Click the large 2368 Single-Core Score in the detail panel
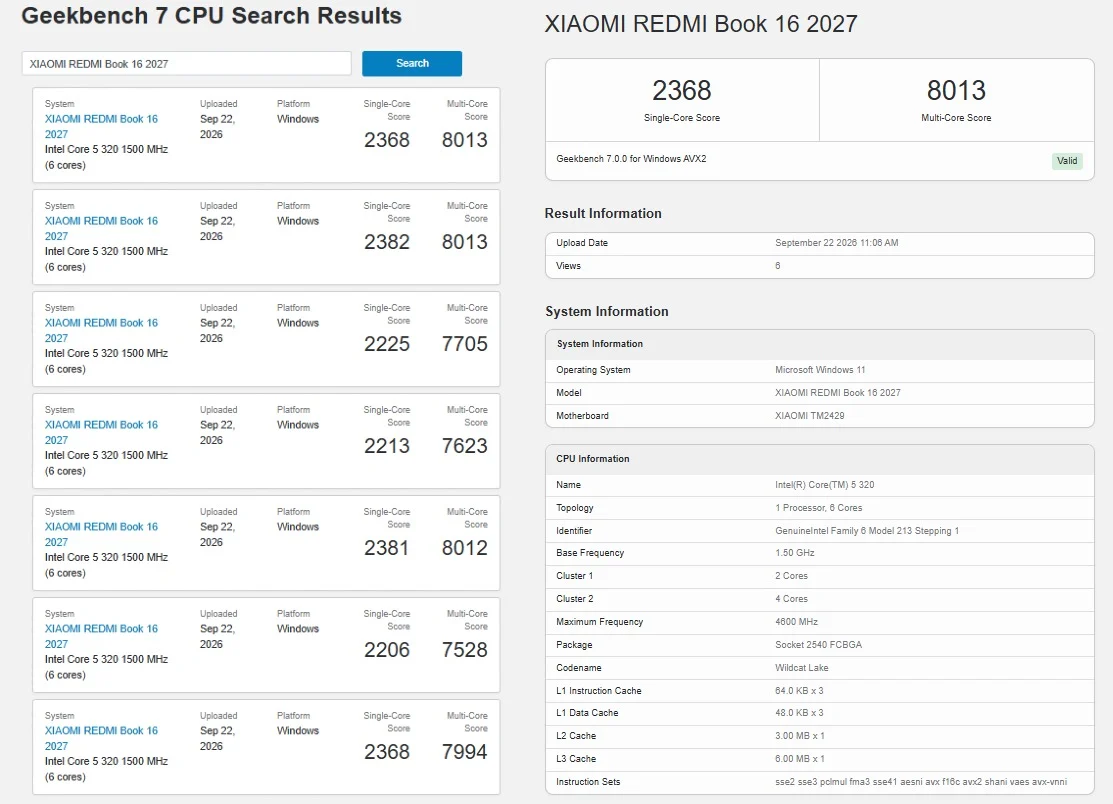Image resolution: width=1113 pixels, height=804 pixels. tap(681, 91)
